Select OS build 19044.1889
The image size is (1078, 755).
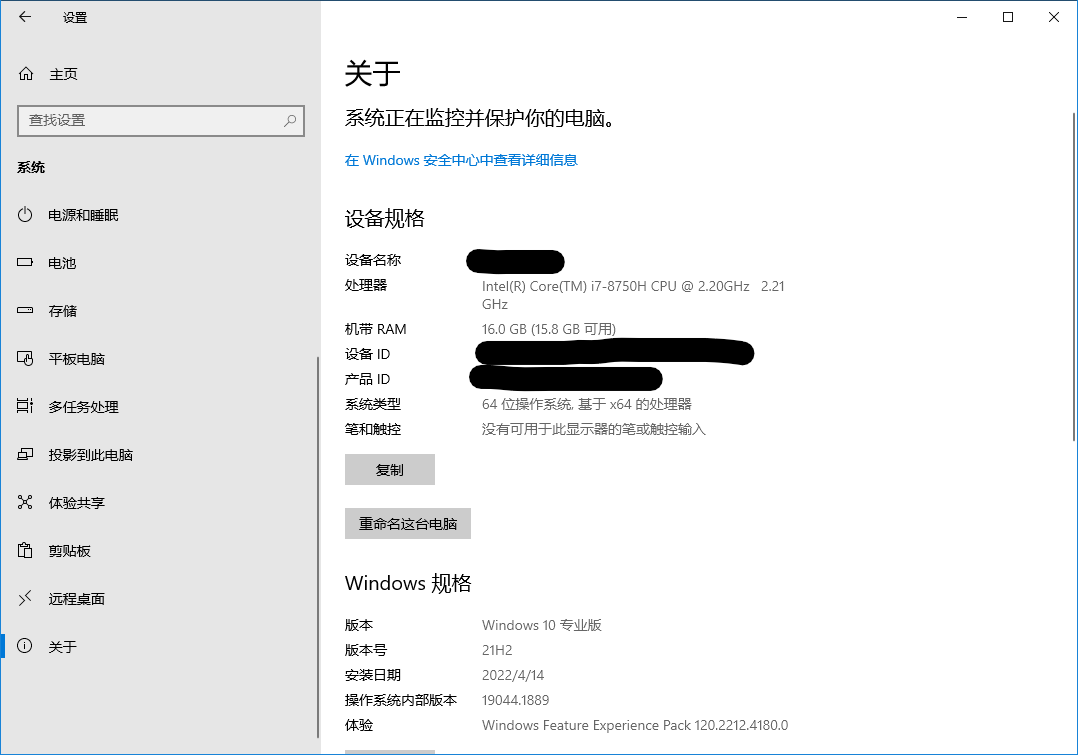516,700
